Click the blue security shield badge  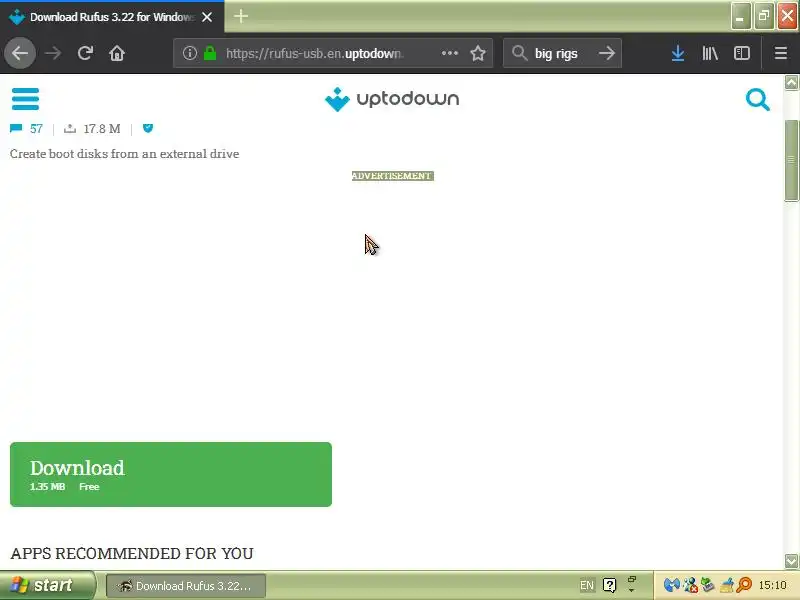[148, 128]
